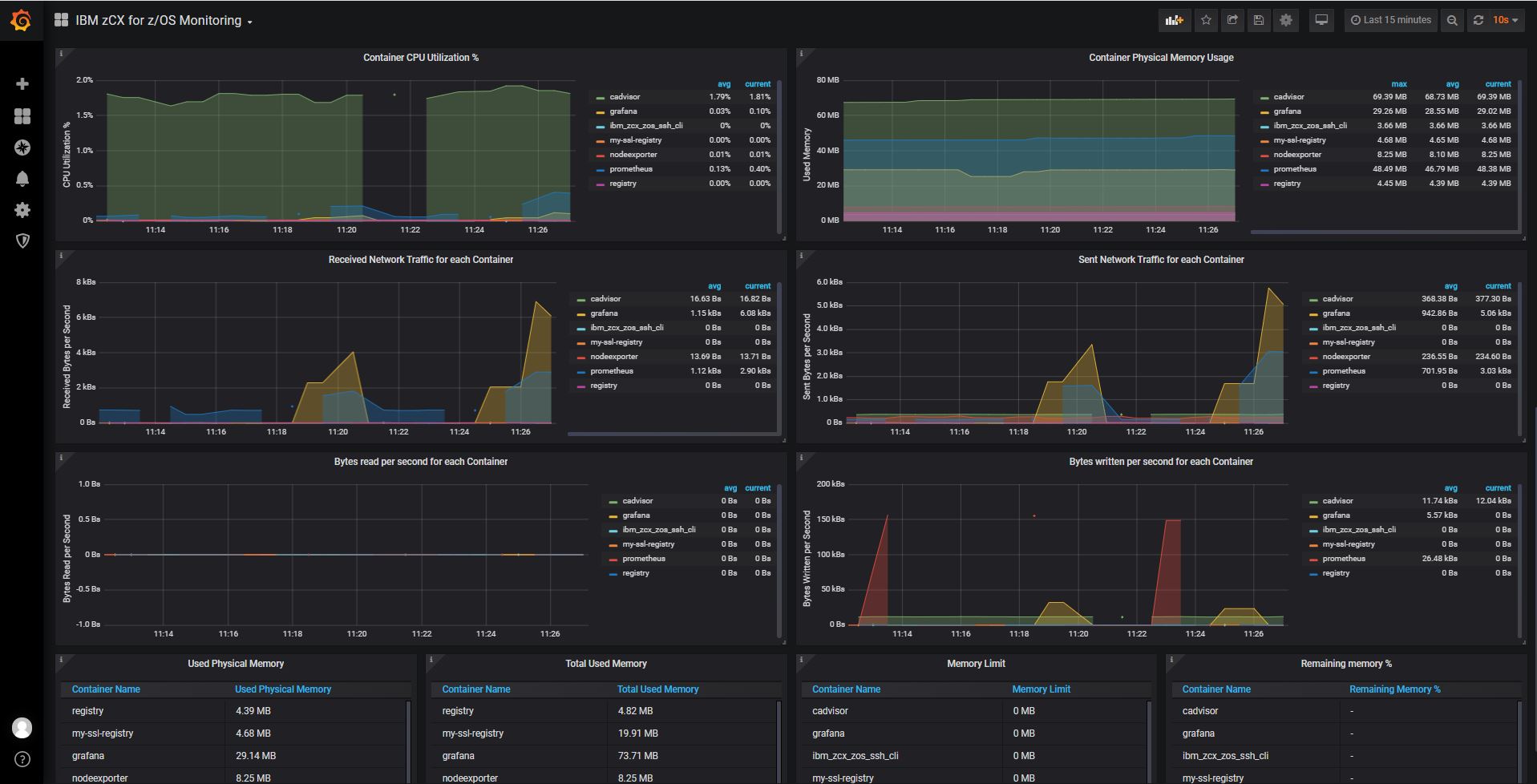Click the cycle view mode monitor button
Image resolution: width=1537 pixels, height=784 pixels.
tap(1321, 21)
